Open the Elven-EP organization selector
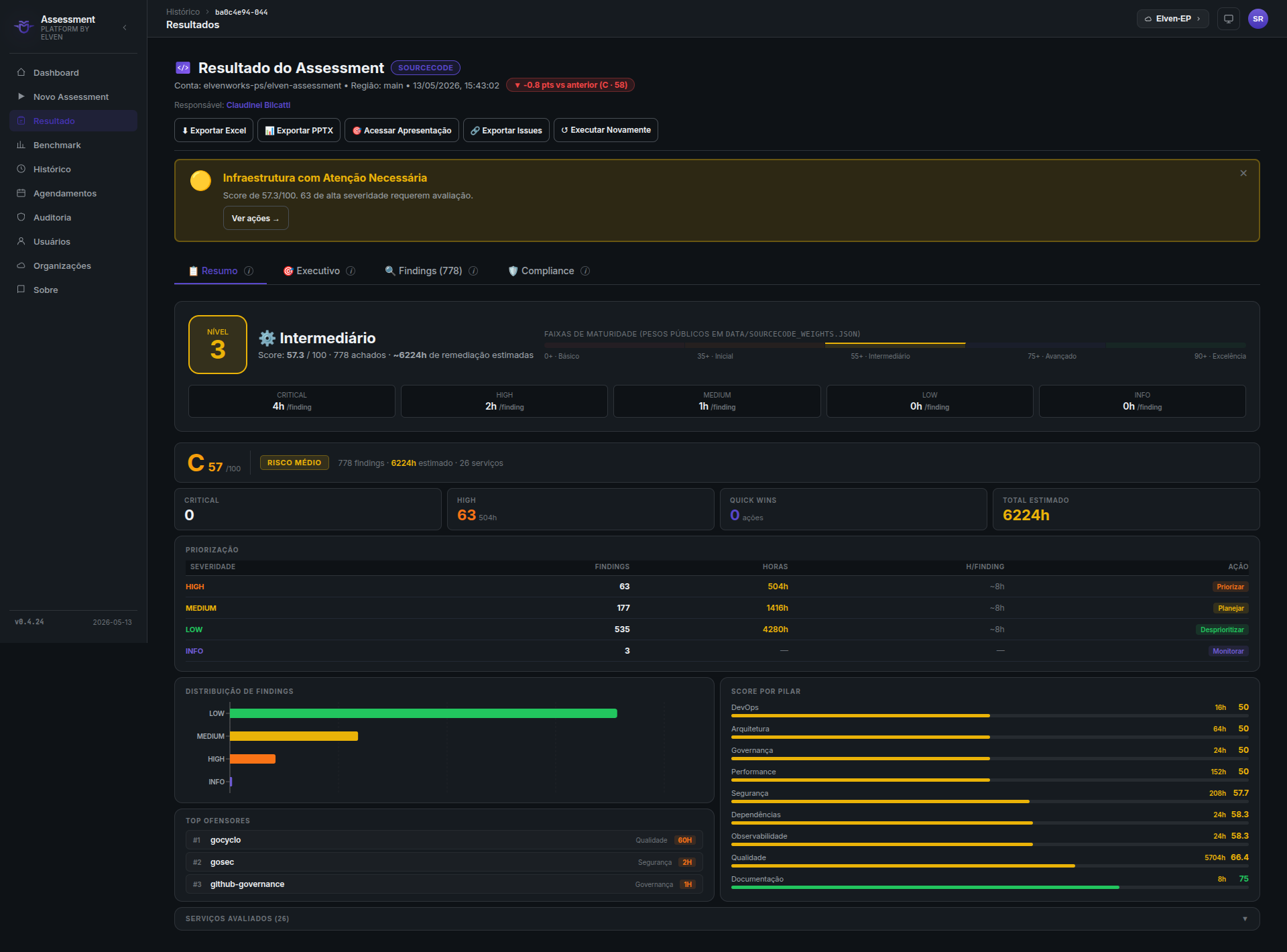This screenshot has height=952, width=1287. coord(1172,19)
